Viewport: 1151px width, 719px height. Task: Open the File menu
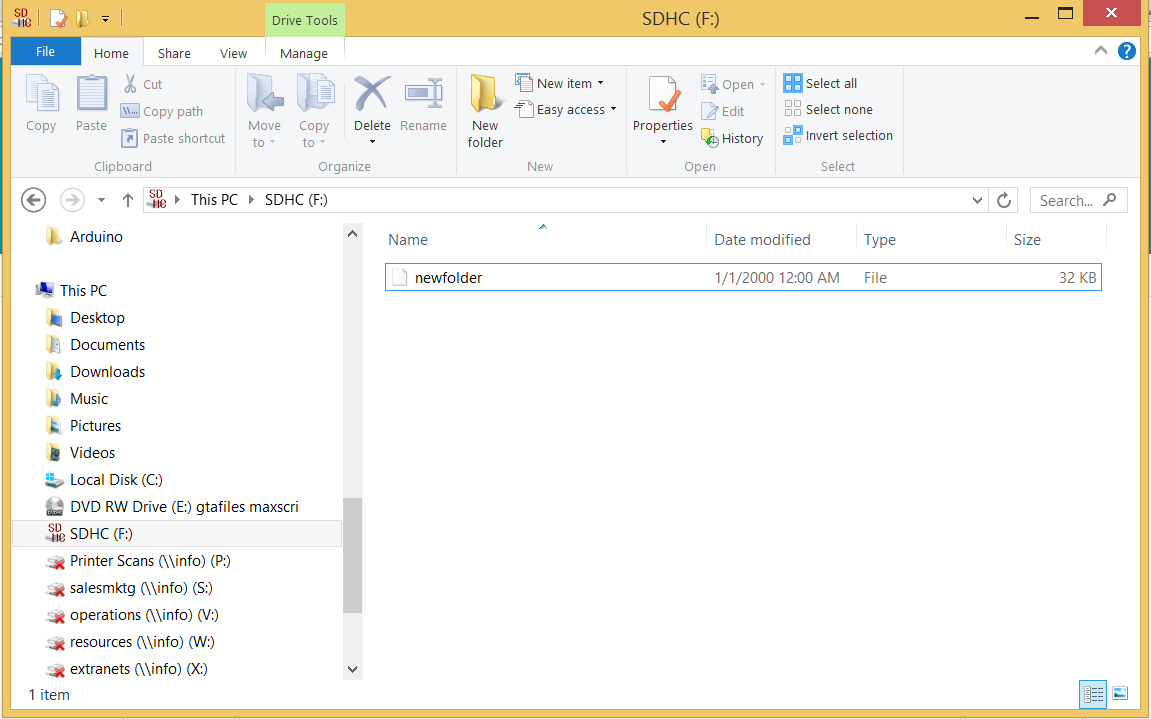click(x=45, y=50)
